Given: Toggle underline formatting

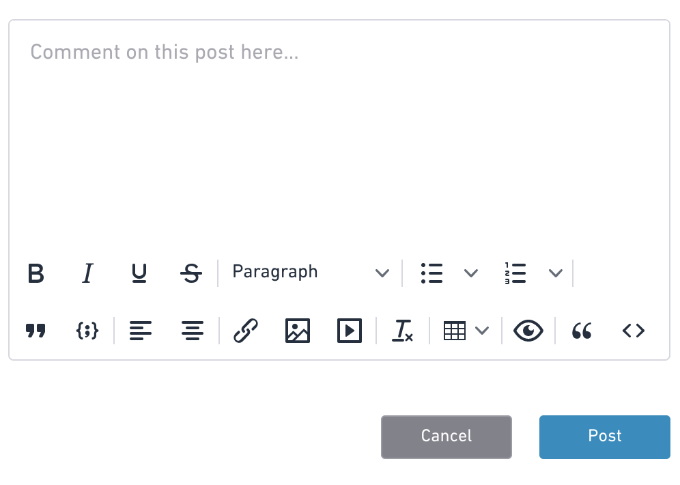Looking at the screenshot, I should click(x=139, y=273).
